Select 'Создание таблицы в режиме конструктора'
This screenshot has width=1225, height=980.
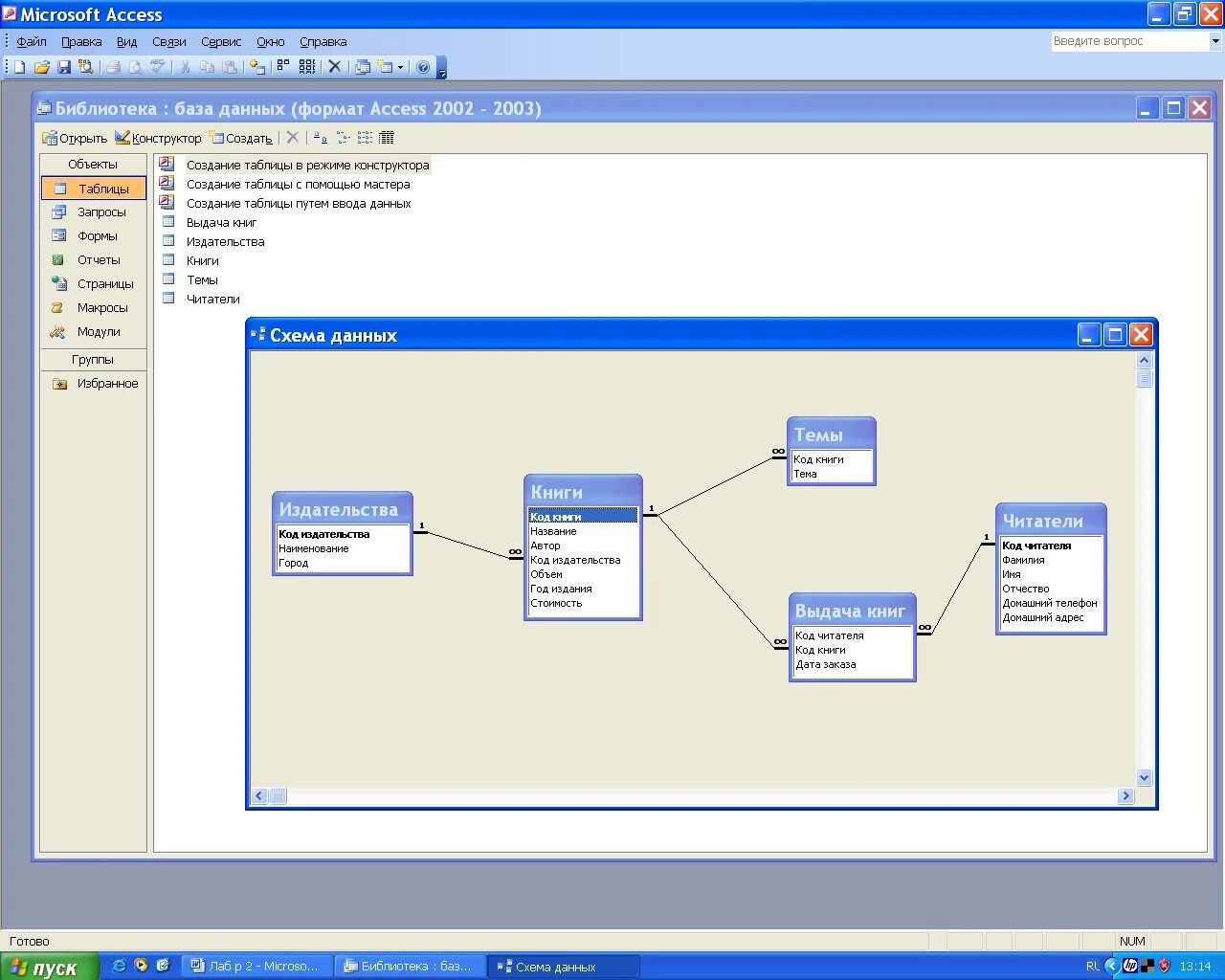pyautogui.click(x=308, y=166)
